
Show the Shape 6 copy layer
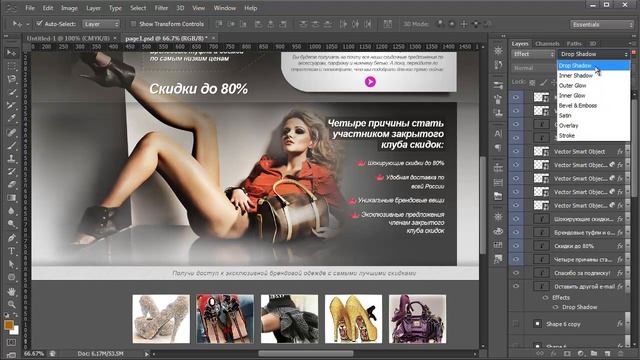[516, 324]
